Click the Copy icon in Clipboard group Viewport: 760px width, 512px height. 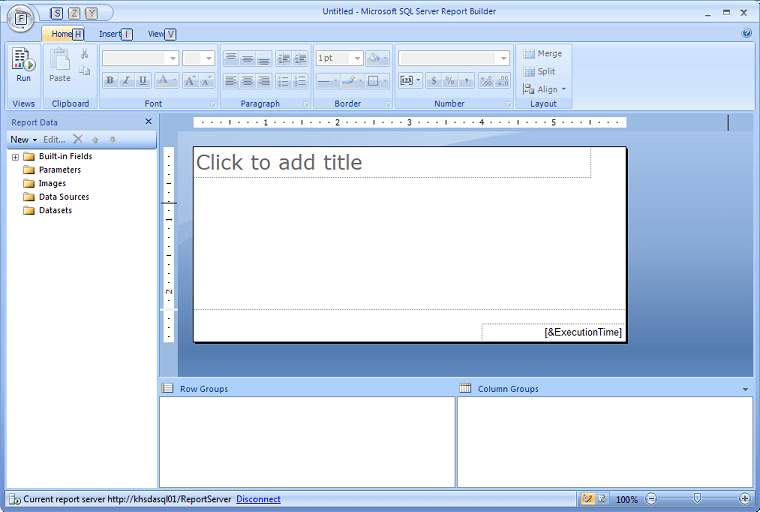[x=84, y=71]
